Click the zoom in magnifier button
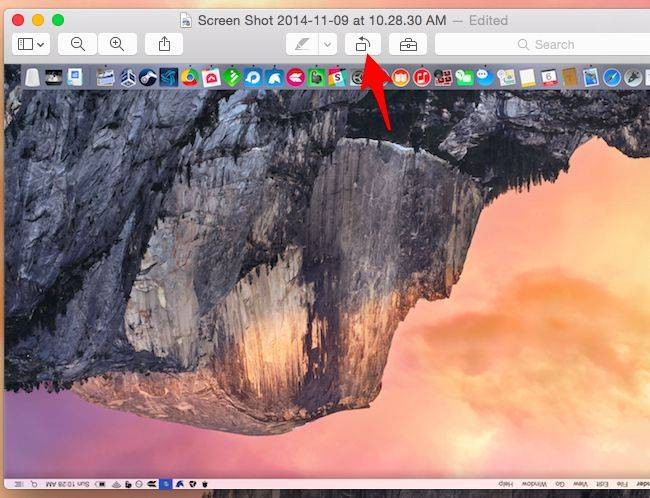Screen dimensions: 650x498 [117, 44]
